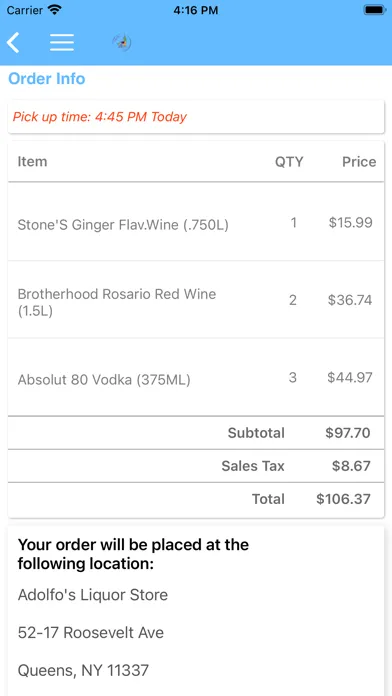Tap Adolfo's Liquor Store name
Viewport: 392px width, 696px height.
click(x=93, y=595)
